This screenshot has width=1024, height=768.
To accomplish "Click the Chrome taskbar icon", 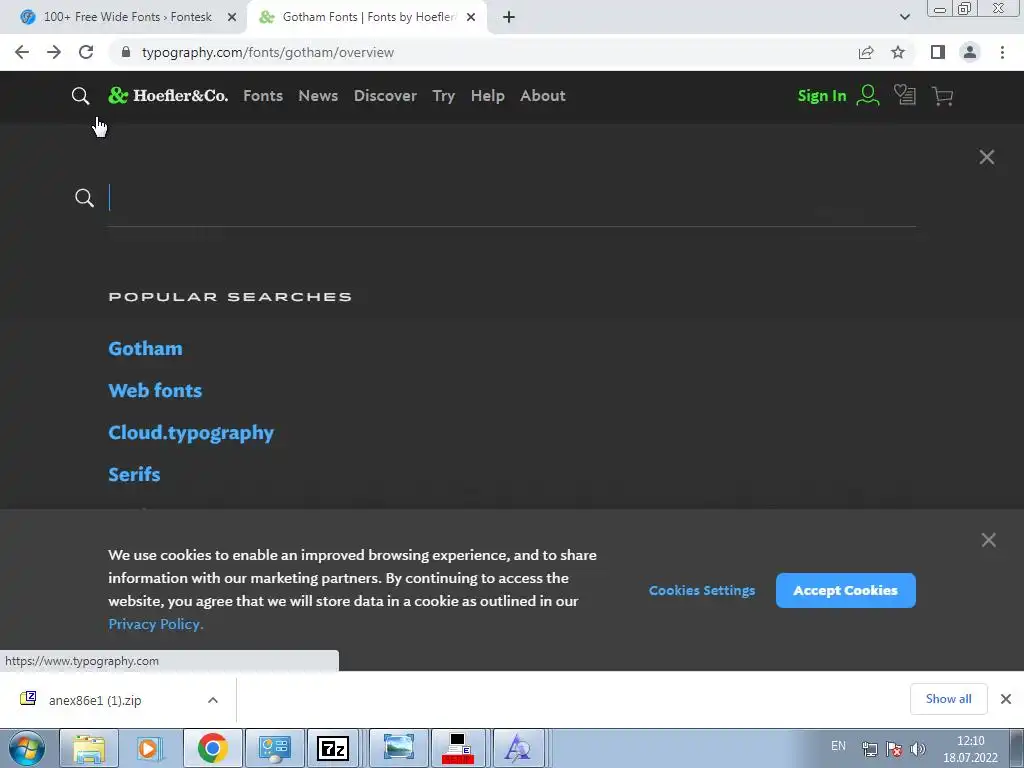I will click(x=213, y=748).
